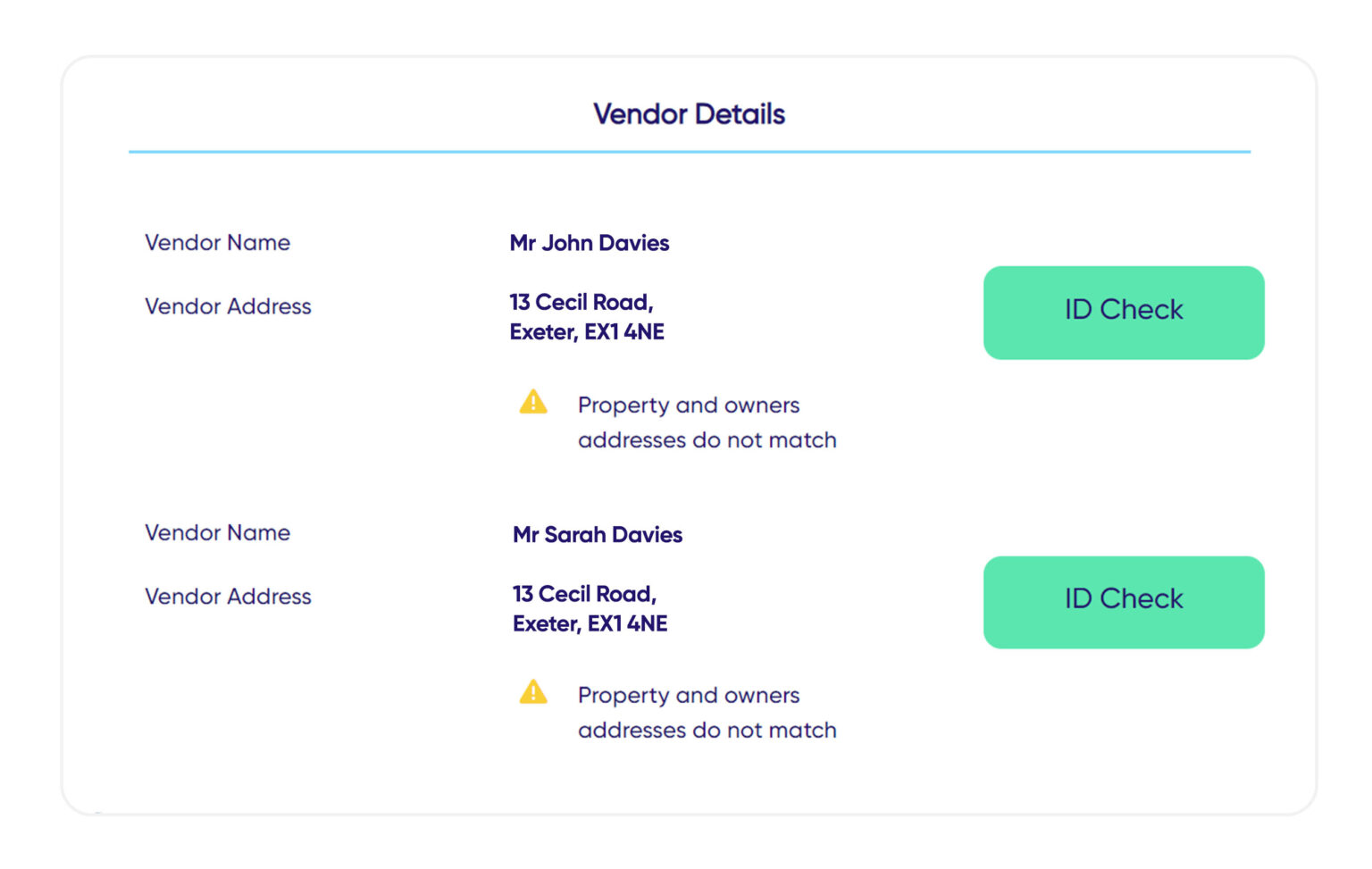The height and width of the screenshot is (869, 1372).
Task: Click the vendor name Mr John Davies
Action: pos(589,243)
